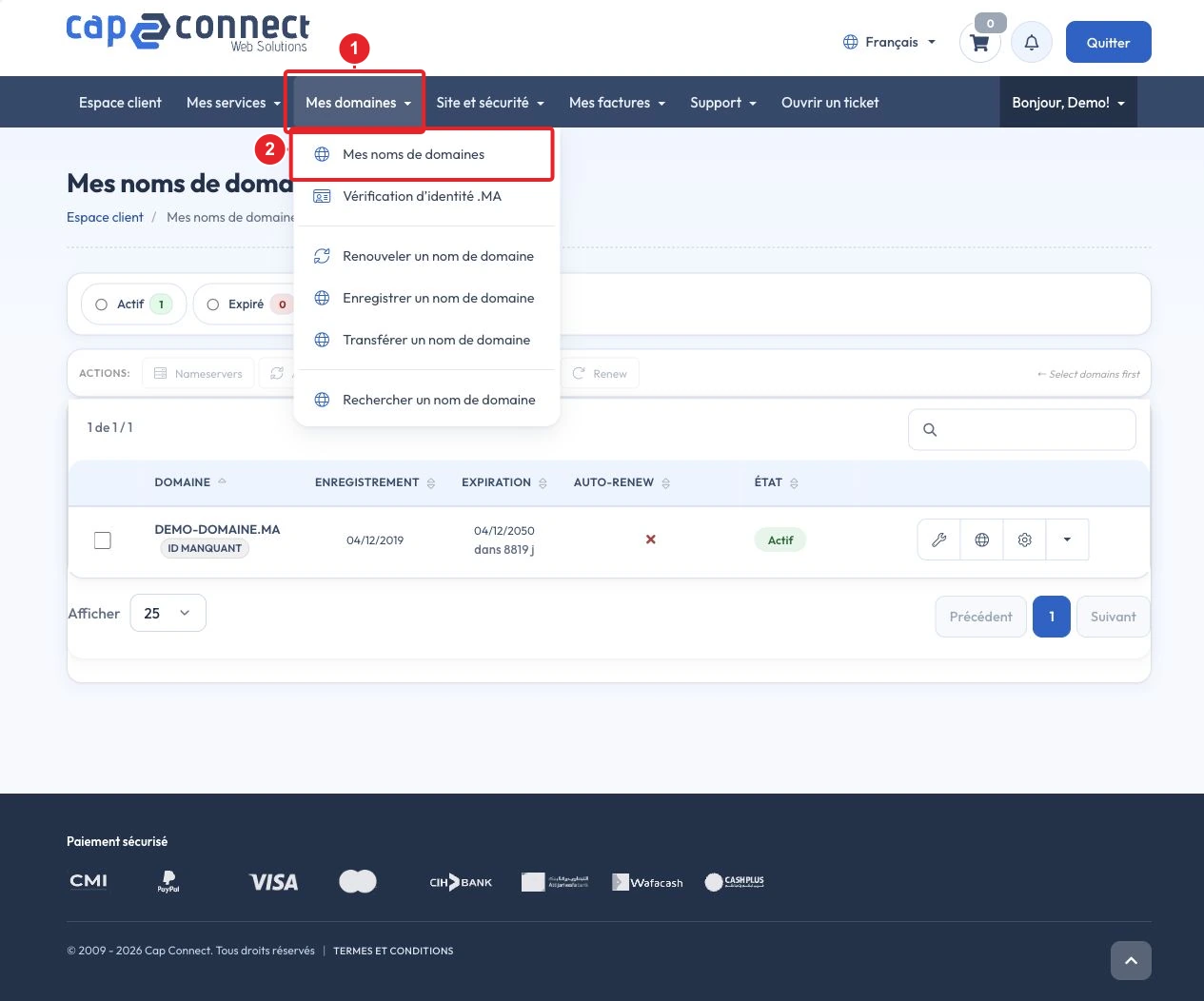
Task: Choose Rechercher un nom de domaine
Action: [x=426, y=400]
